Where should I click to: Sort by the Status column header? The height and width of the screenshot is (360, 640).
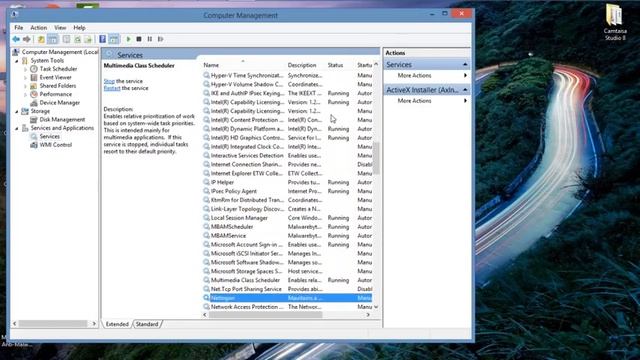tap(340, 65)
